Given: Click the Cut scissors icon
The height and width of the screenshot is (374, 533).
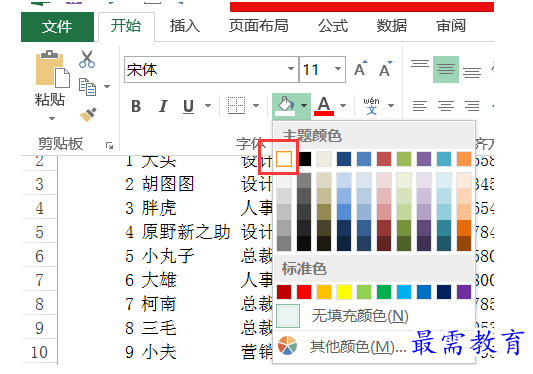Looking at the screenshot, I should [87, 59].
